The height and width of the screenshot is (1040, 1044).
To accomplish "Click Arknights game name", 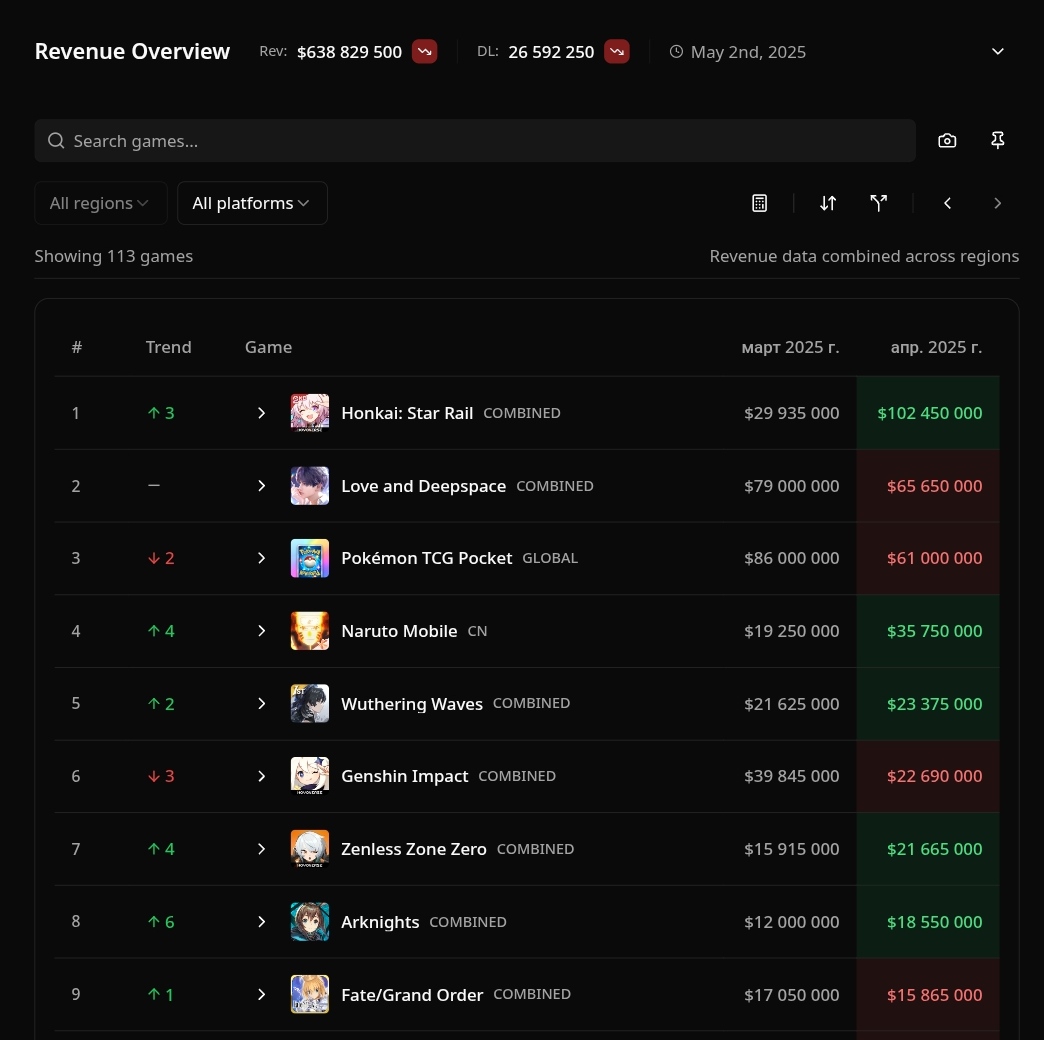I will coord(380,922).
